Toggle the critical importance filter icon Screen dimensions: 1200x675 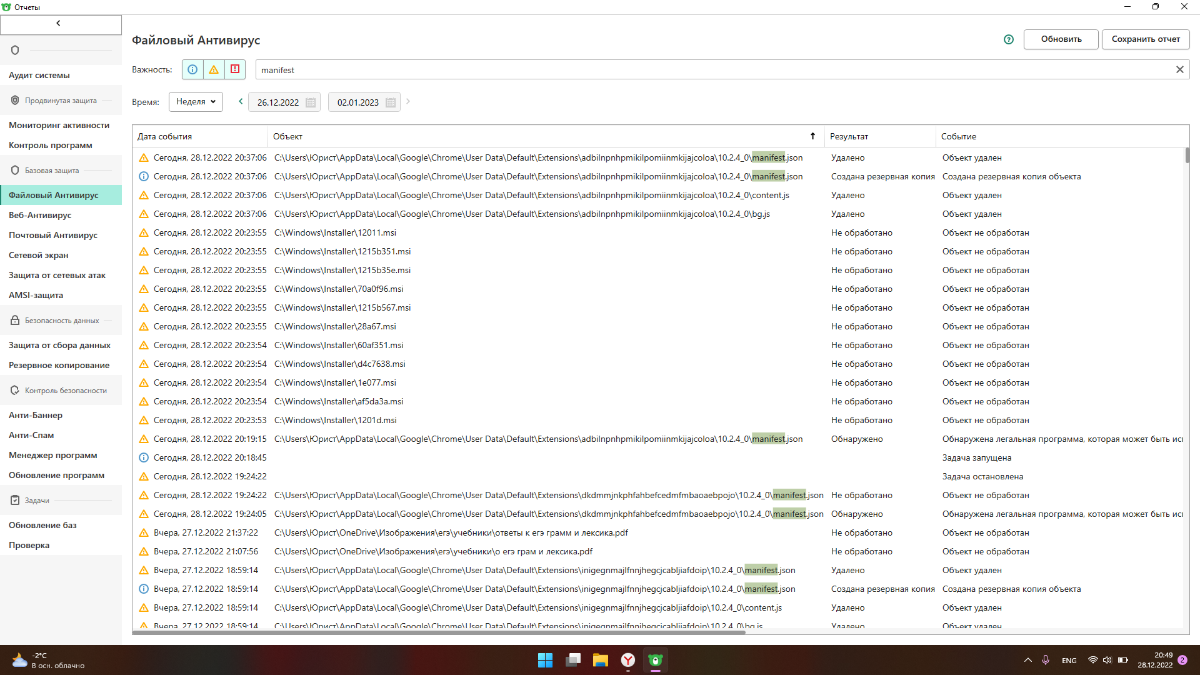pyautogui.click(x=235, y=70)
